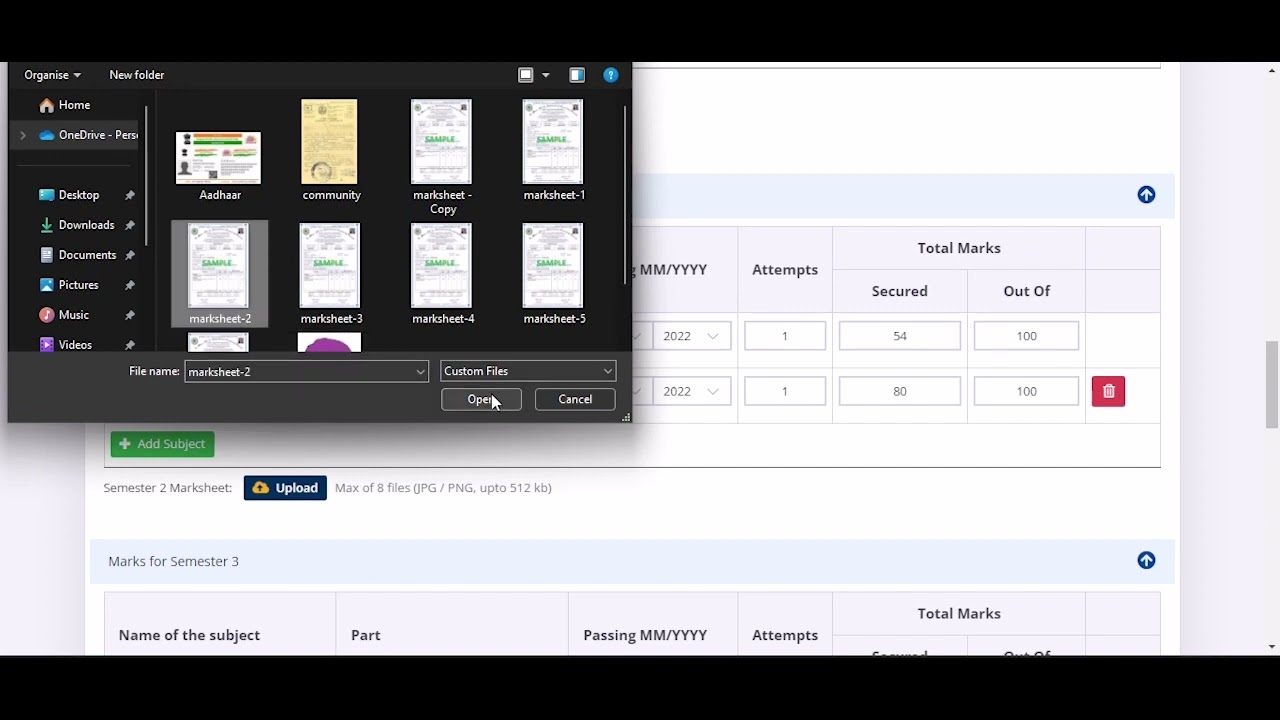Screen dimensions: 1280x720
Task: Click the Music folder icon
Action: pyautogui.click(x=46, y=315)
